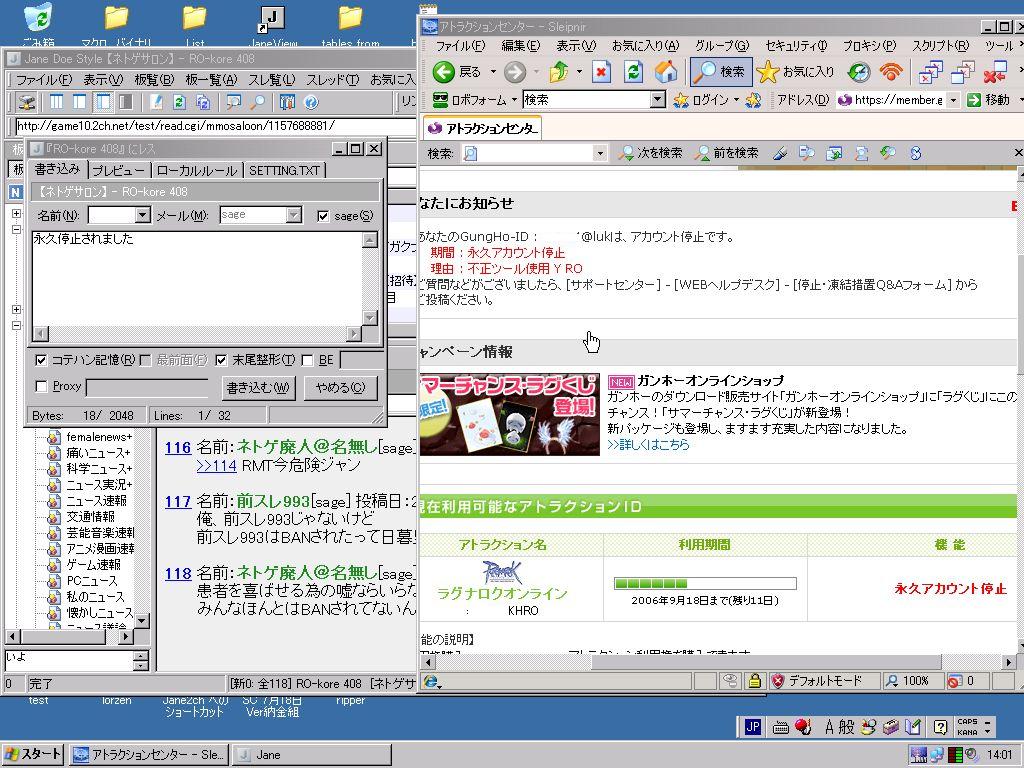
Task: Select ゲーム速報 board in Jane tree
Action: coord(93,565)
